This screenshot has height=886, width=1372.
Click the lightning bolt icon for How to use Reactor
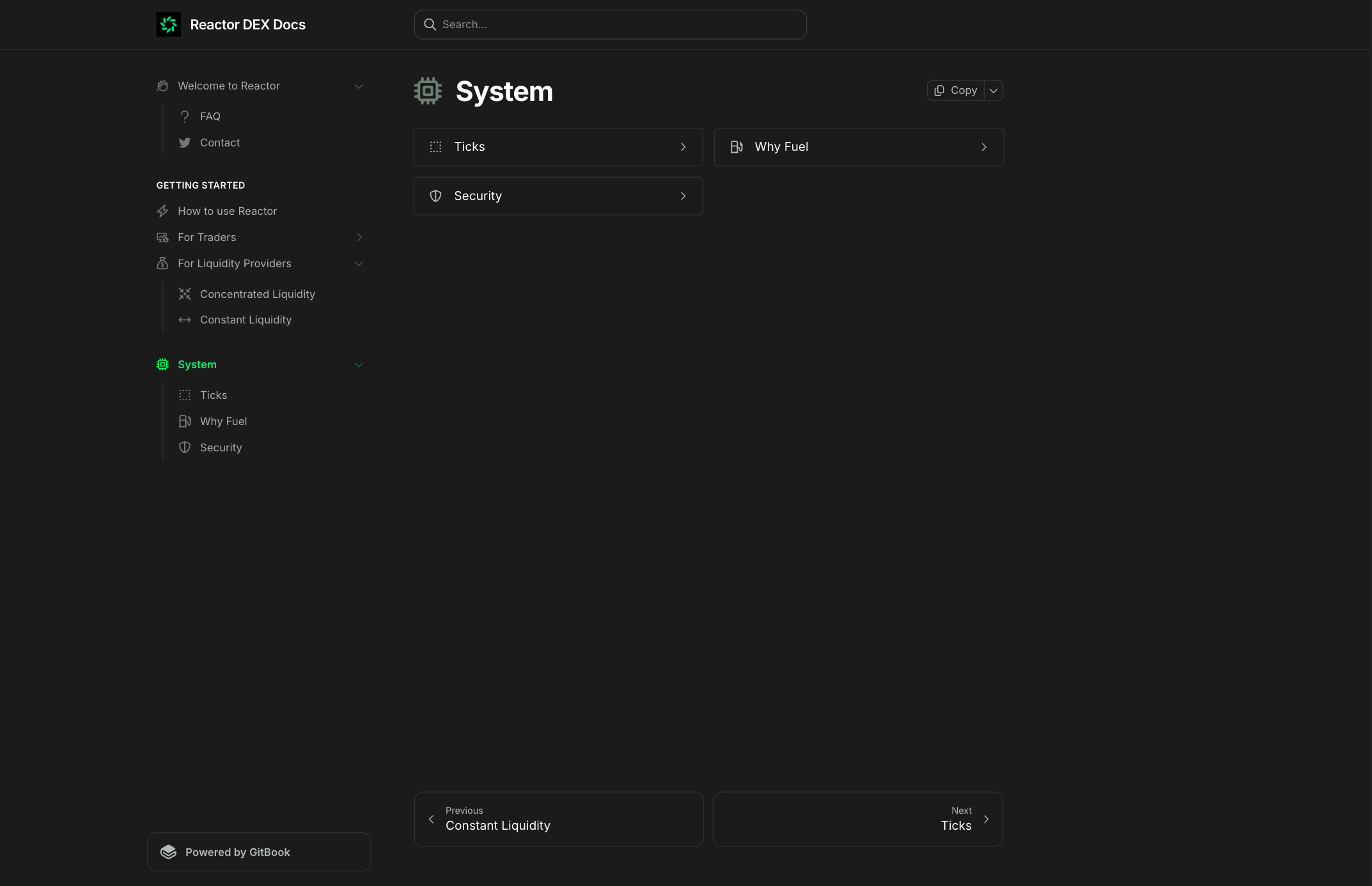click(162, 211)
